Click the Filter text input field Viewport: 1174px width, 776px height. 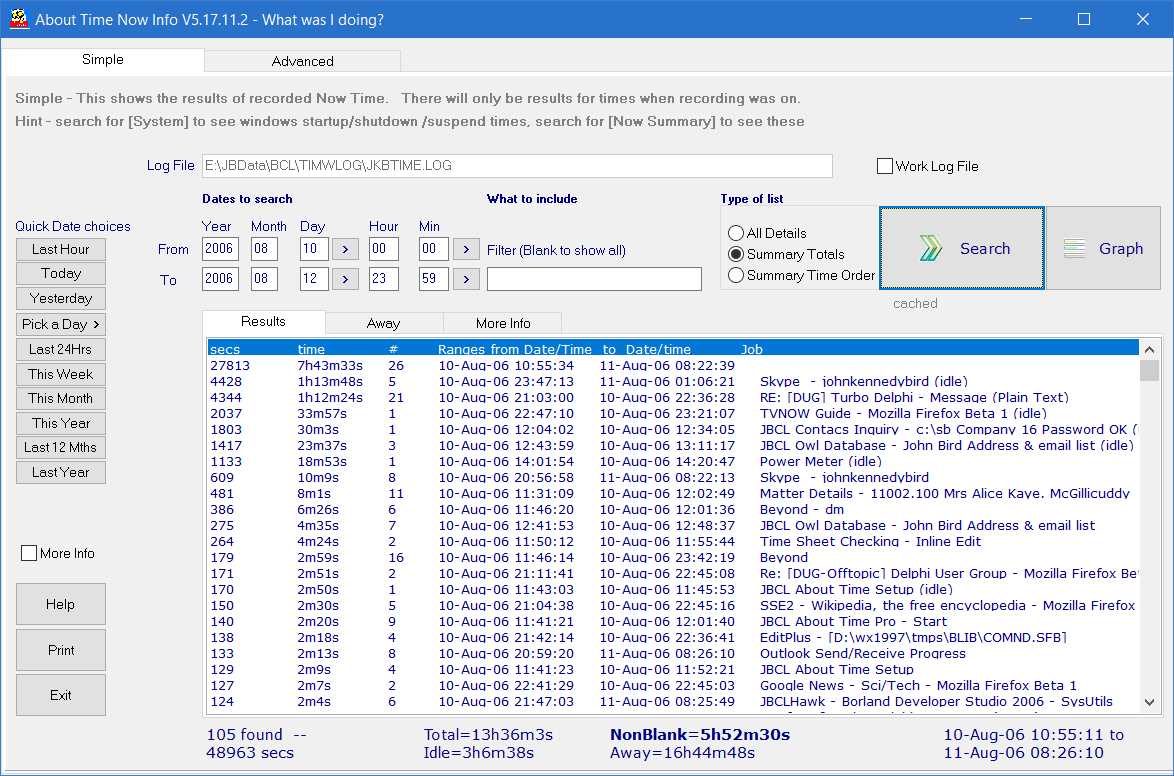tap(594, 279)
